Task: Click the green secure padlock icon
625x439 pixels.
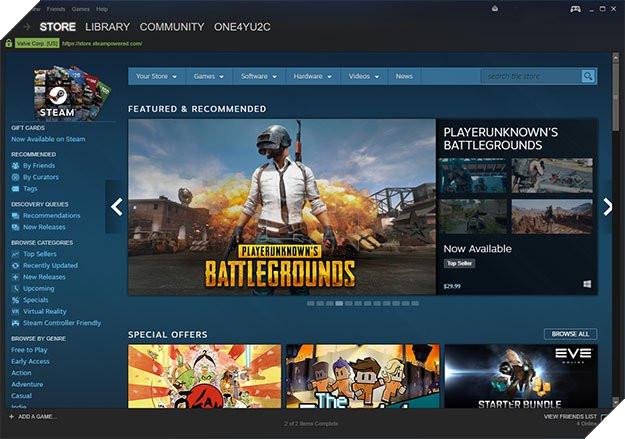Action: point(8,43)
